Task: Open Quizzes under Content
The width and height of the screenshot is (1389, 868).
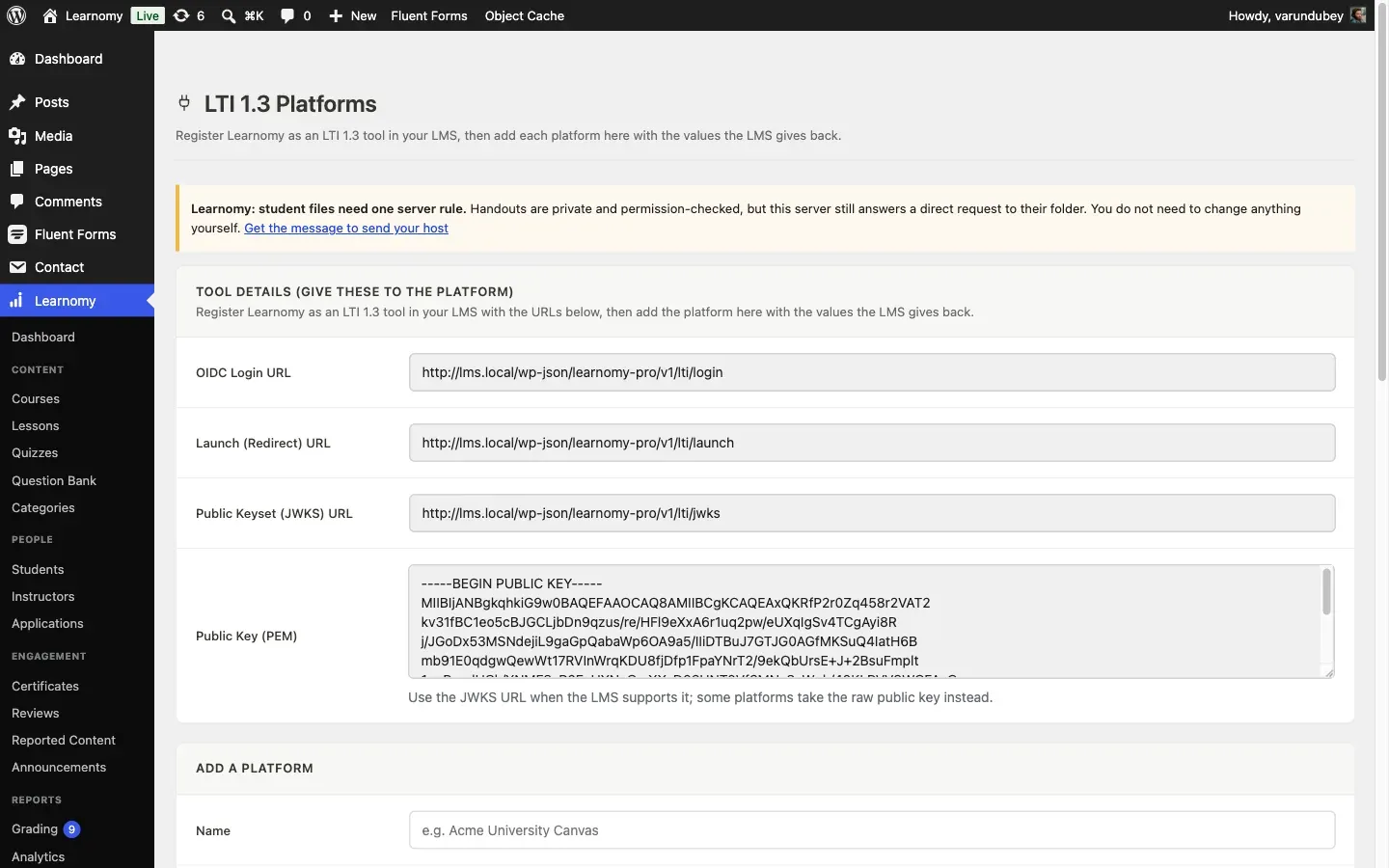Action: pyautogui.click(x=35, y=452)
